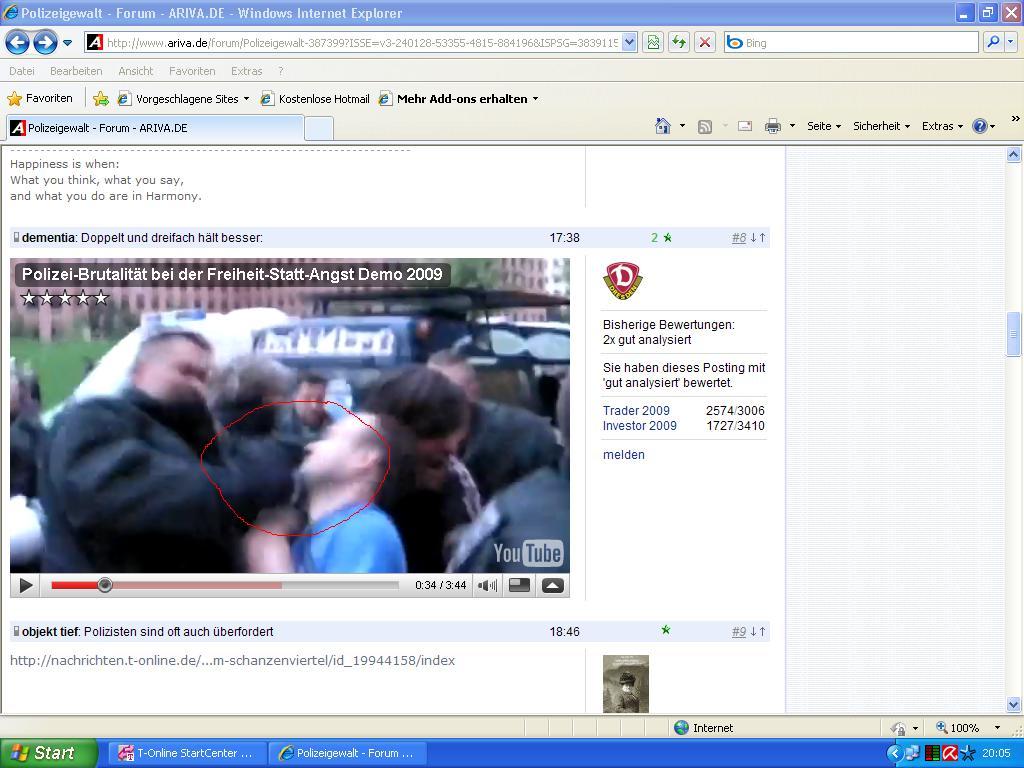
Task: Refresh the page with the reload icon
Action: [x=679, y=42]
